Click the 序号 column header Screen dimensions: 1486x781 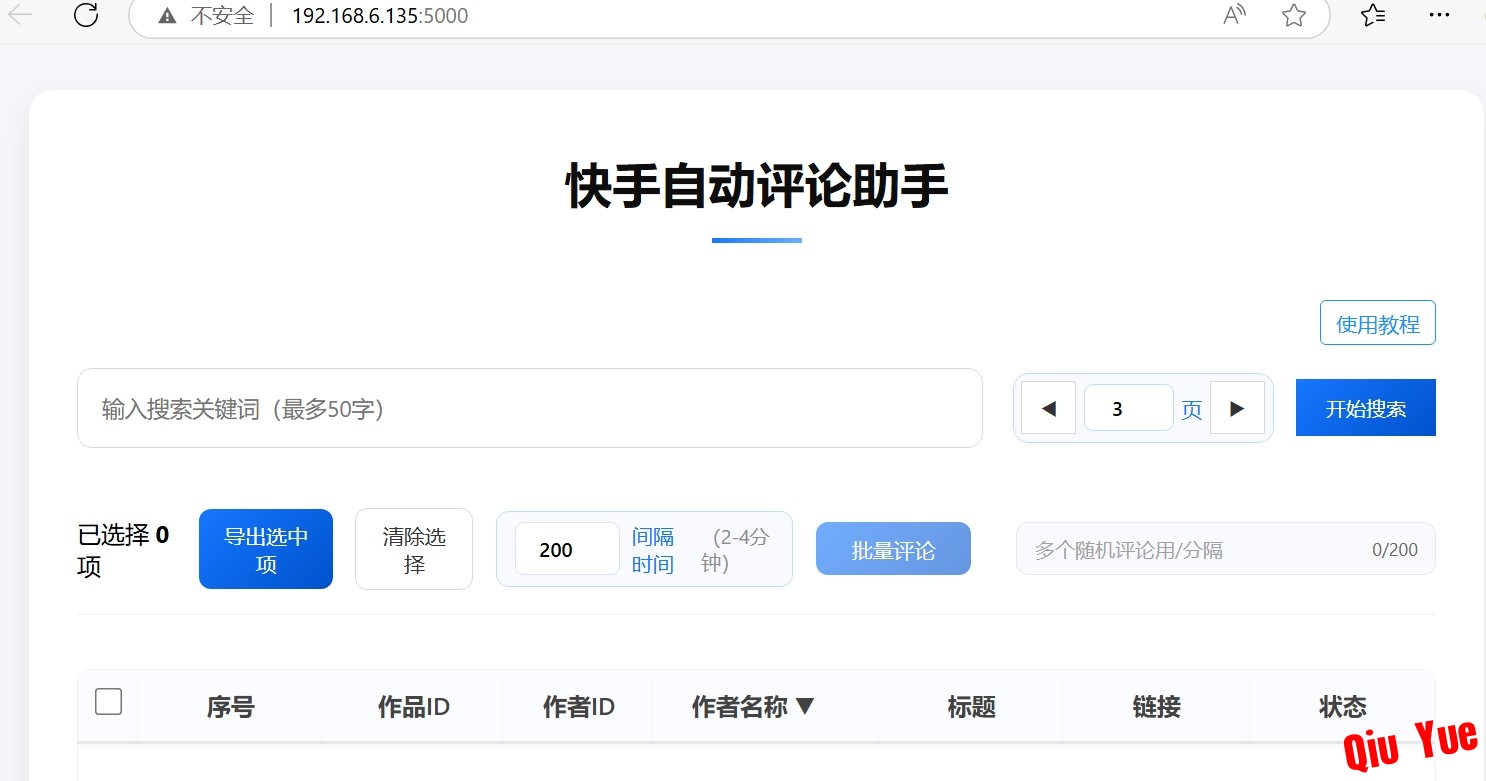[x=231, y=707]
